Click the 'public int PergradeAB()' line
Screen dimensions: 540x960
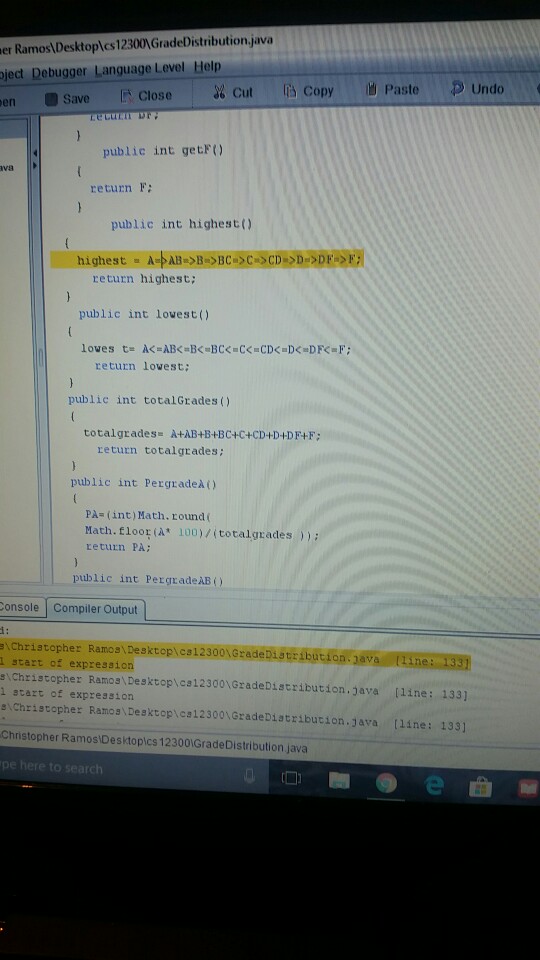pyautogui.click(x=148, y=579)
